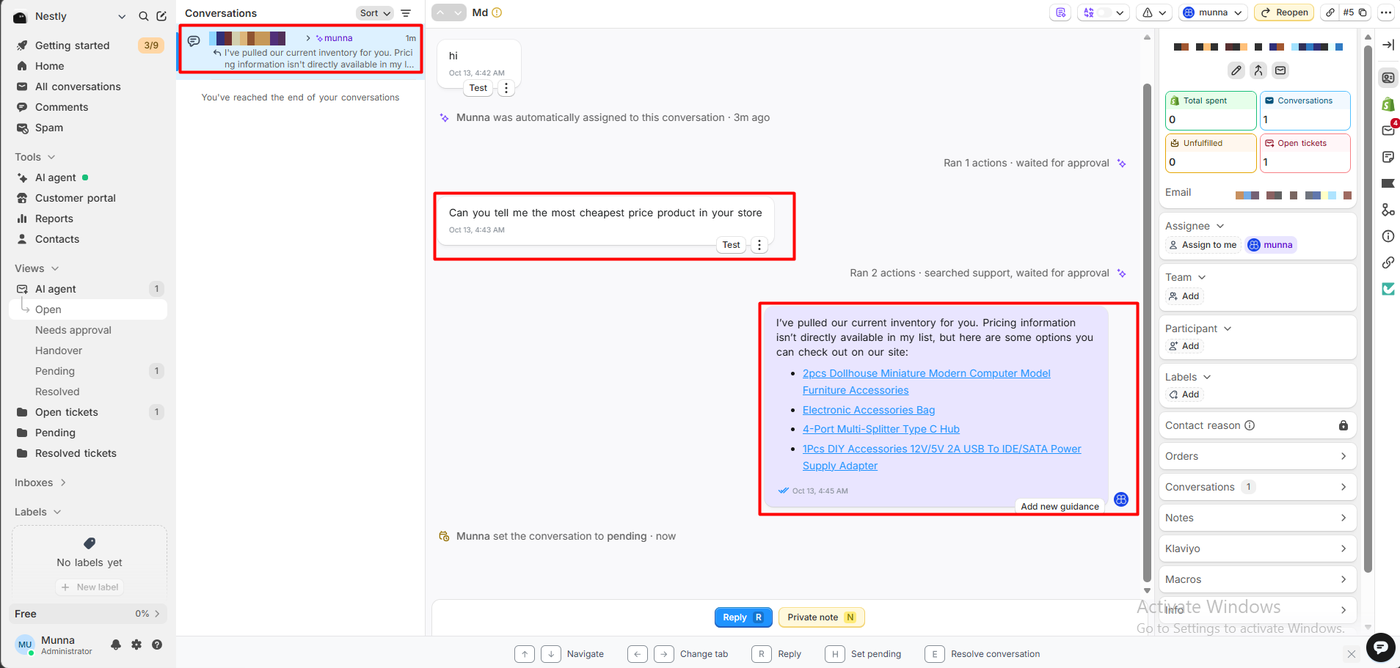Go to previous conversation with up arrow
Viewport: 1400px width, 668px height.
point(440,13)
